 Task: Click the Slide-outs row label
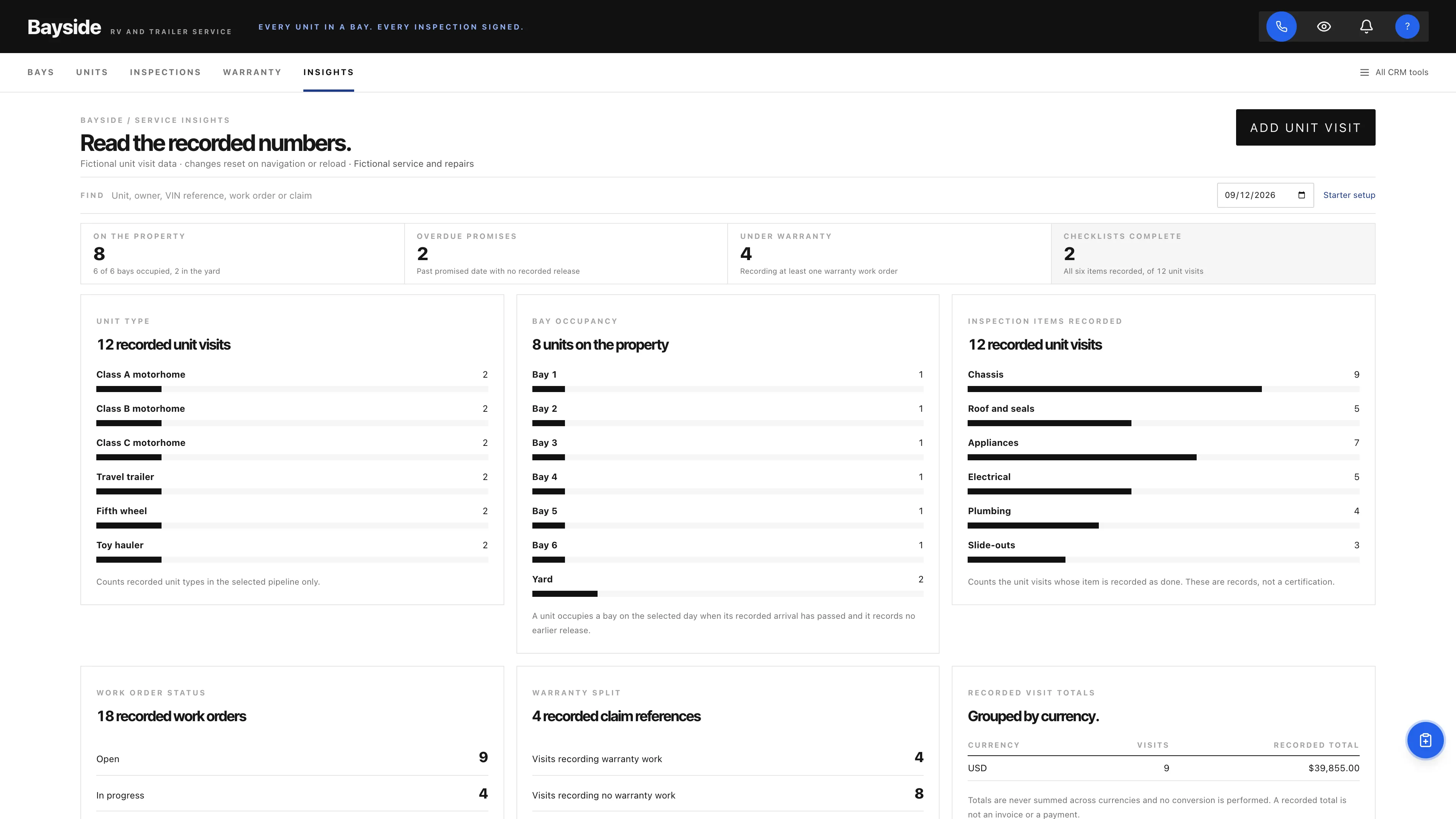coord(992,545)
